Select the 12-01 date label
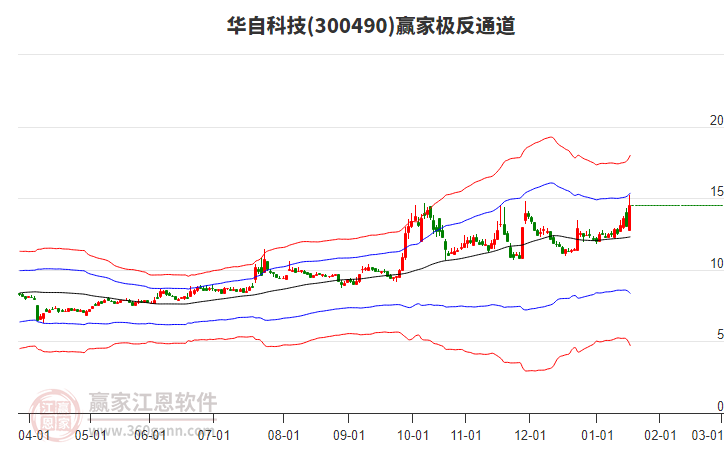Screen dimensions: 726x450 coord(530,435)
